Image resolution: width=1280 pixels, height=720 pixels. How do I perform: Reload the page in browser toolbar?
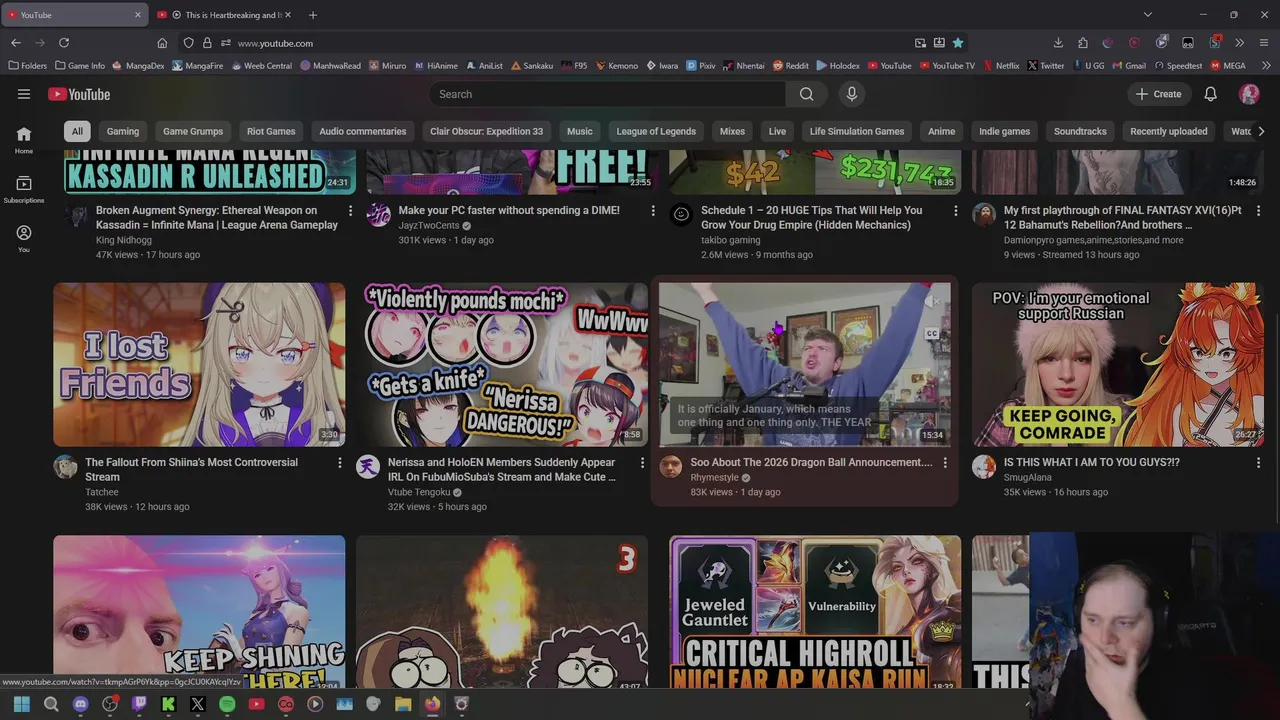pyautogui.click(x=64, y=43)
